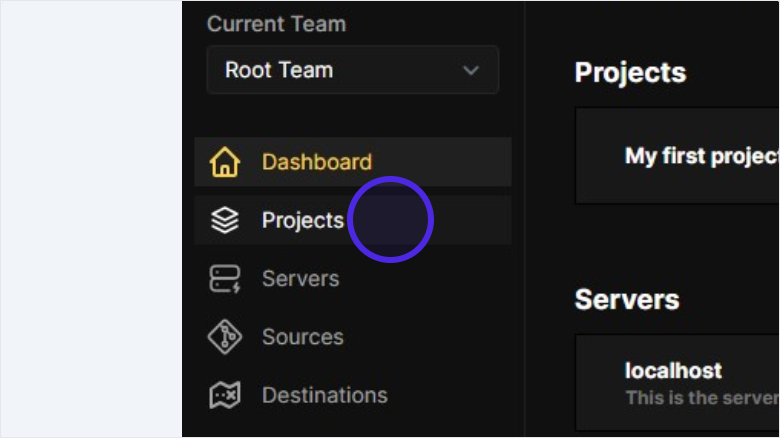Expand the team dropdown chevron arrow
Viewport: 780px width, 438px height.
(x=471, y=70)
